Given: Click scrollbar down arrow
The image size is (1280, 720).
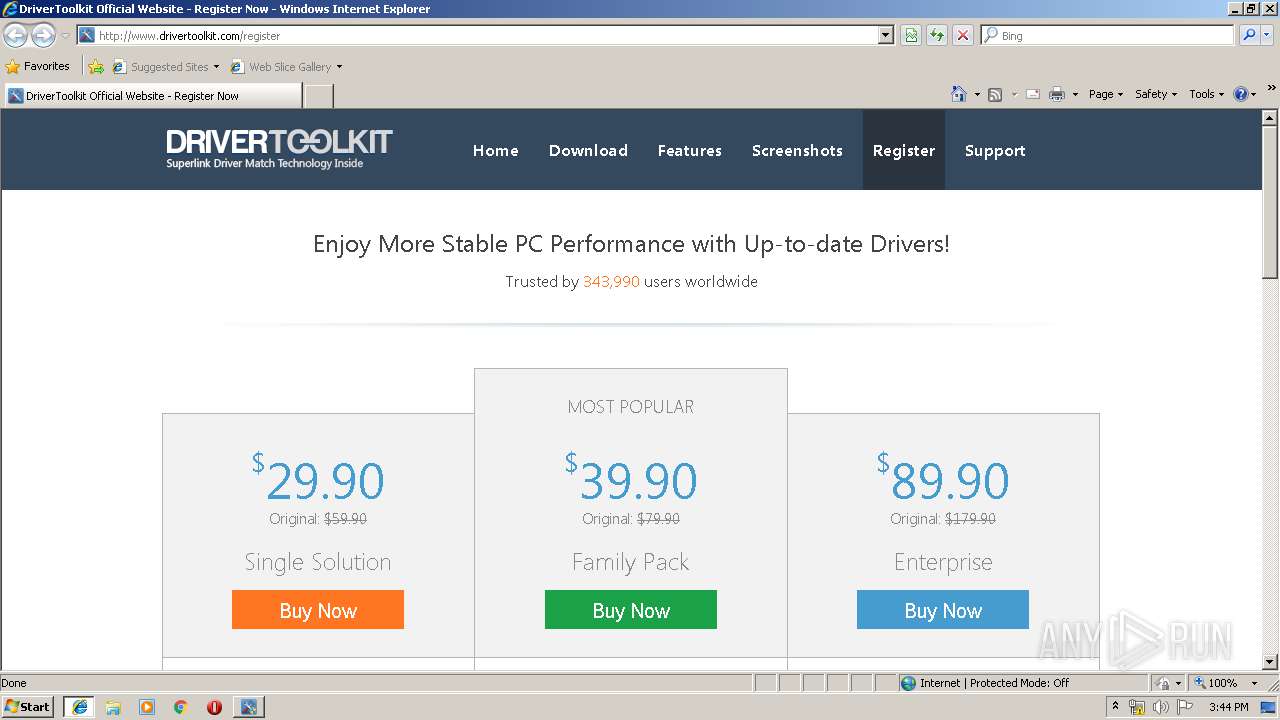Looking at the screenshot, I should tap(1270, 662).
